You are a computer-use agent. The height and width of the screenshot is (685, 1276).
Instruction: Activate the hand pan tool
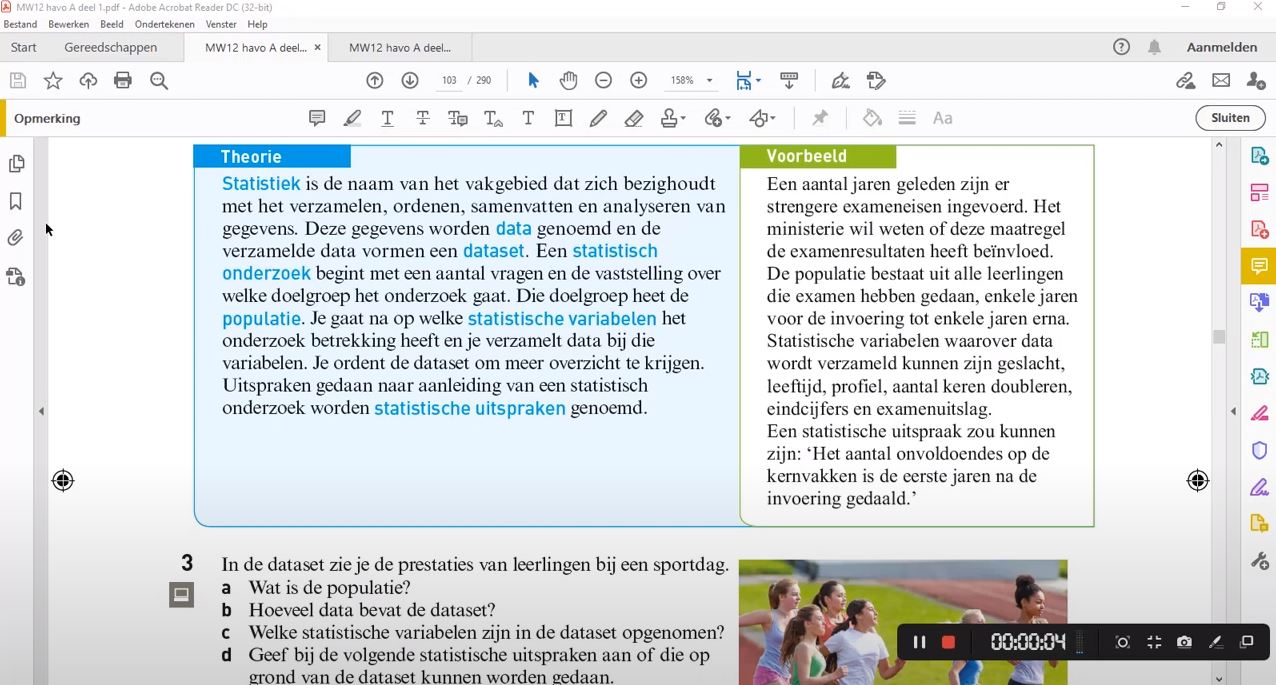[568, 80]
